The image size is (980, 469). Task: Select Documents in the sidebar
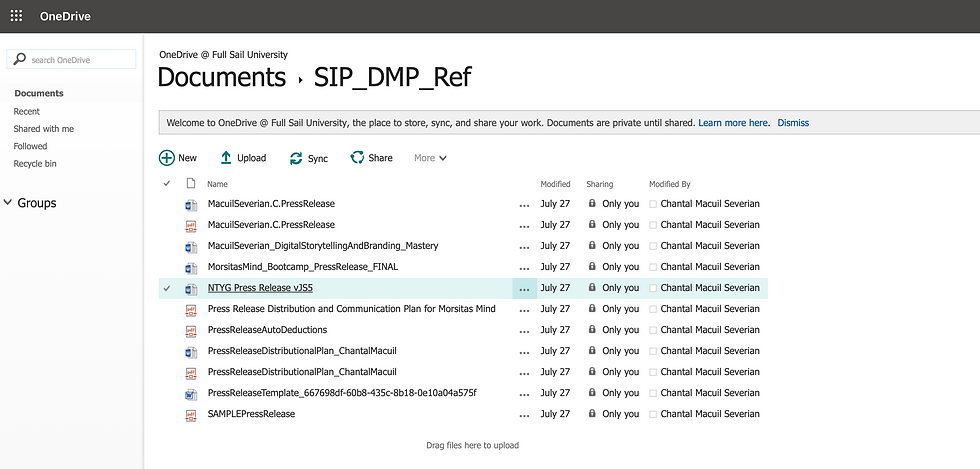click(x=39, y=93)
